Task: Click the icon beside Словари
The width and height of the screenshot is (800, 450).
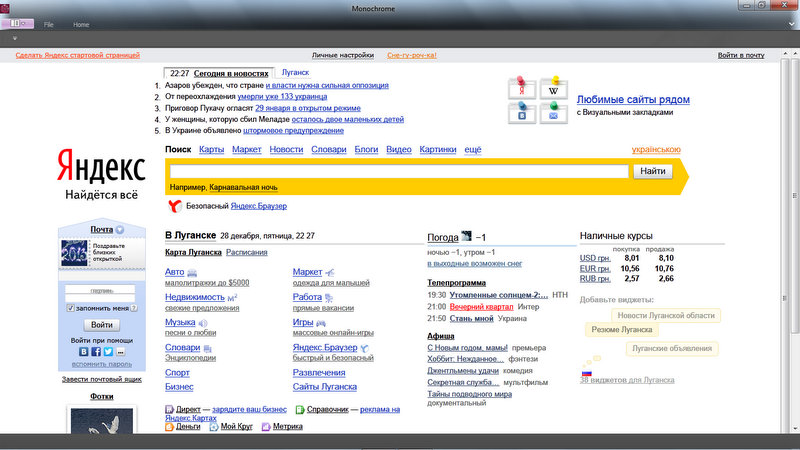Action: click(x=208, y=348)
